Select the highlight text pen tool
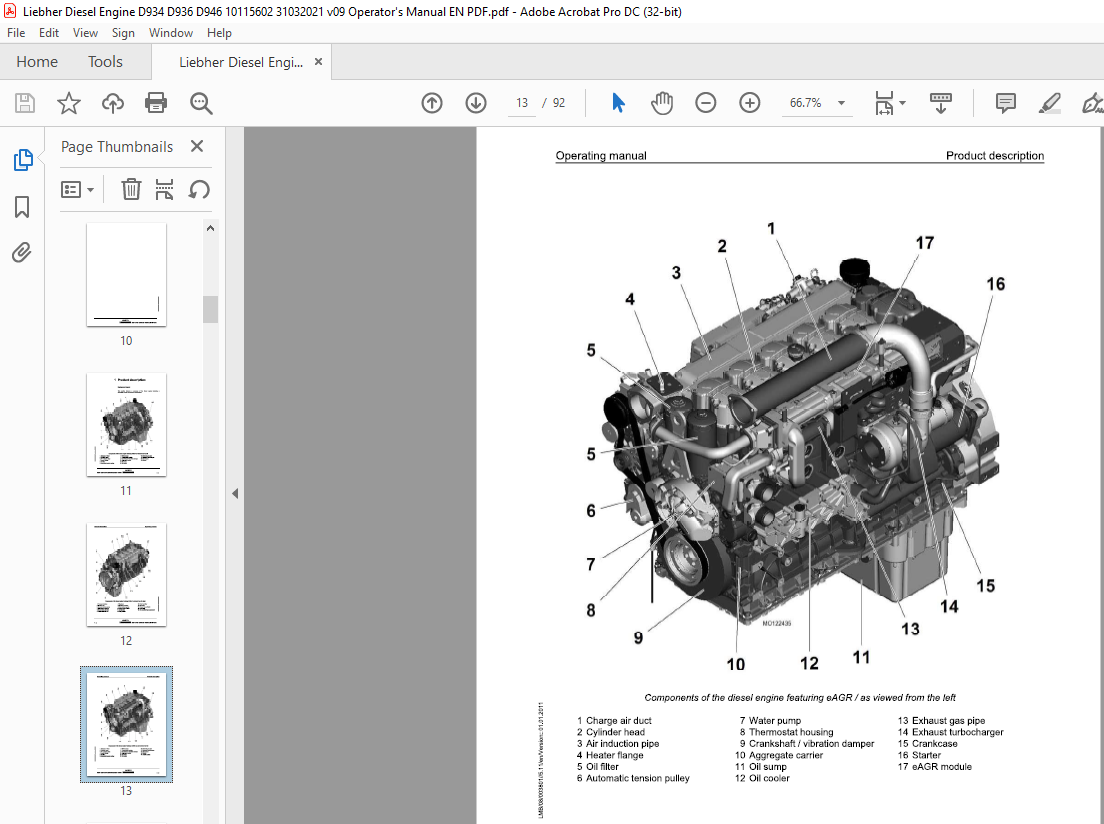 [x=1049, y=104]
